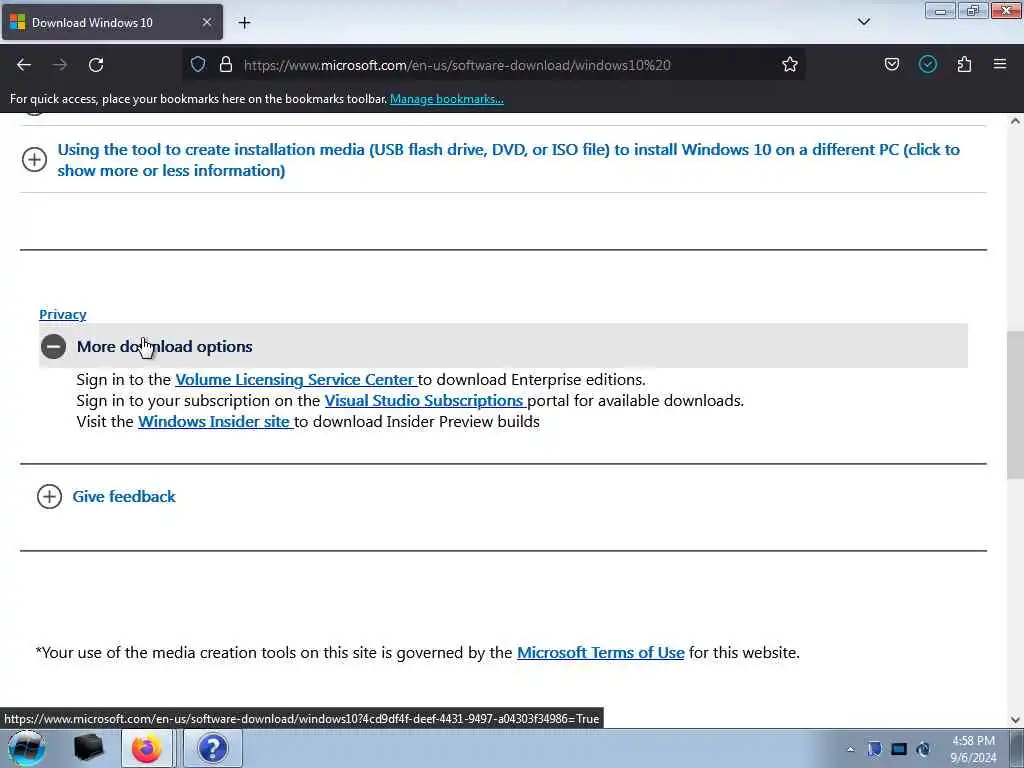
Task: Open the Extensions puzzle icon
Action: 964,64
